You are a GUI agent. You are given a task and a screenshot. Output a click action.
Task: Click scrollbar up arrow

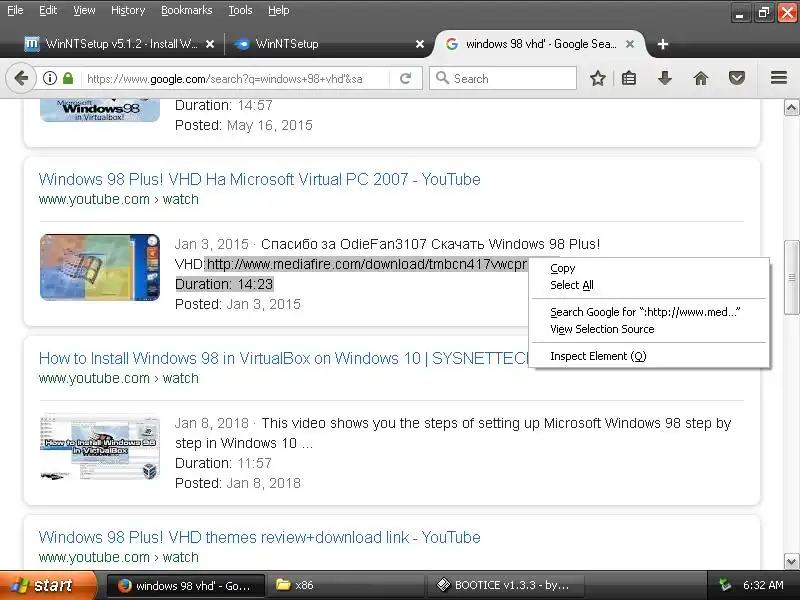coord(791,108)
